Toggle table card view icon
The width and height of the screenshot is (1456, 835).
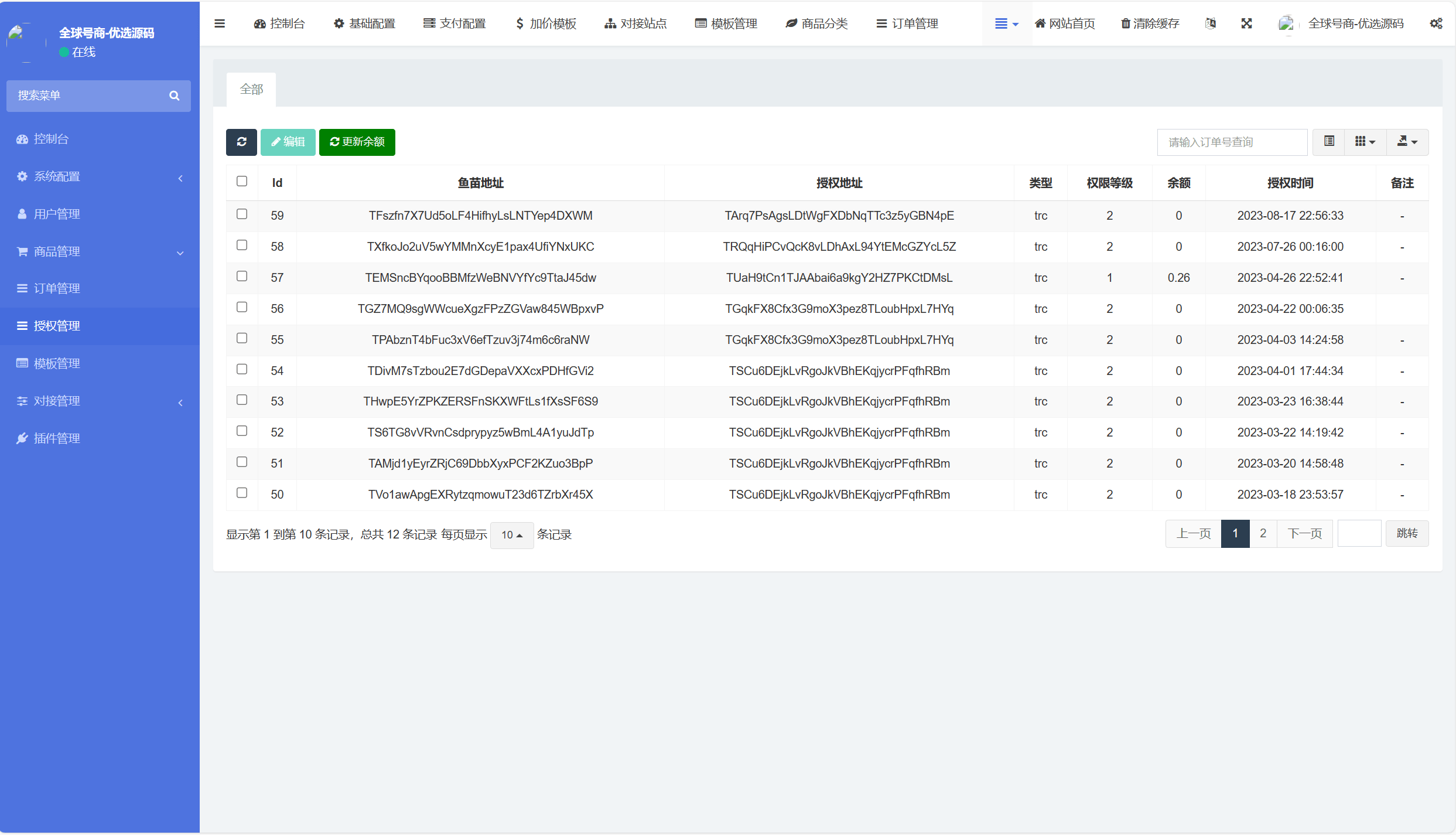click(1329, 142)
